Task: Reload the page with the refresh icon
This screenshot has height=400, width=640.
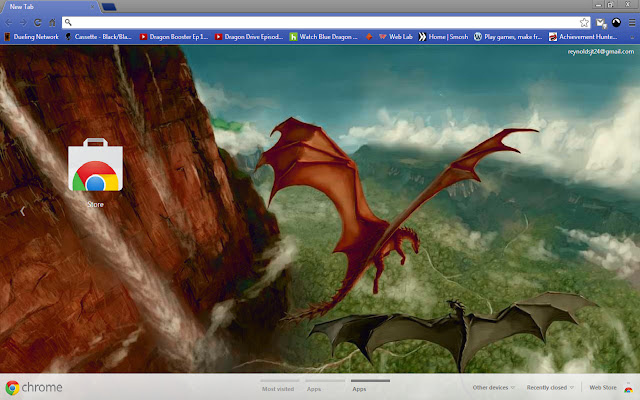Action: 38,23
